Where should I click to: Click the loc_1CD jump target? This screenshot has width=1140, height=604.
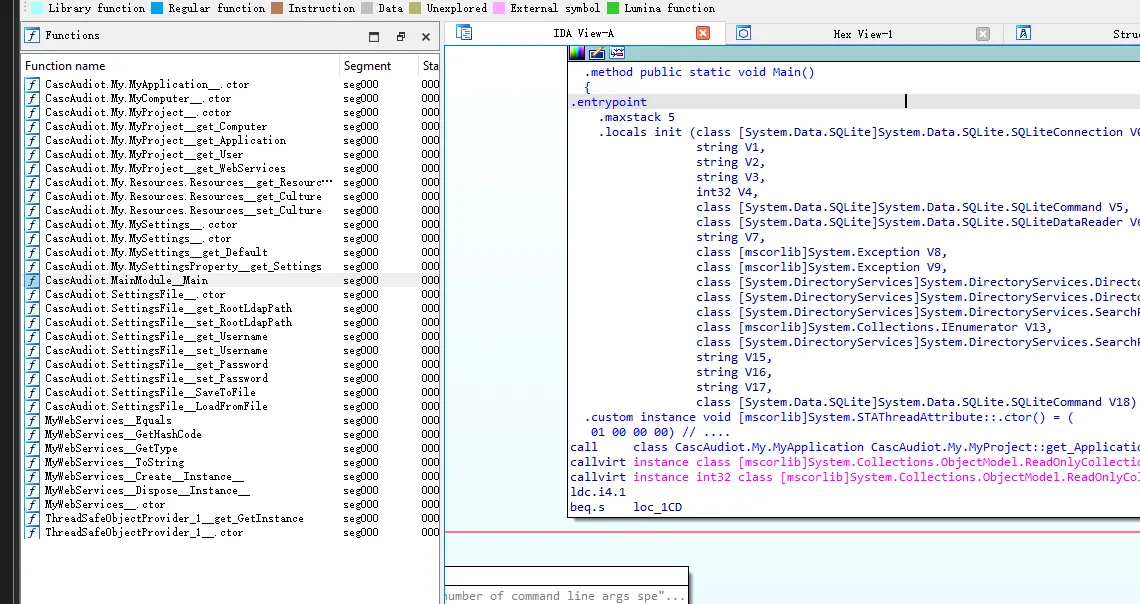pos(657,507)
